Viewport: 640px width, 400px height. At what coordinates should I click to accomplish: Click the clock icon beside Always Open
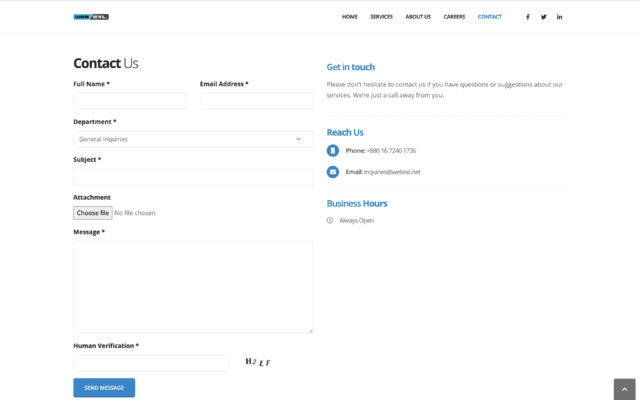[x=330, y=220]
